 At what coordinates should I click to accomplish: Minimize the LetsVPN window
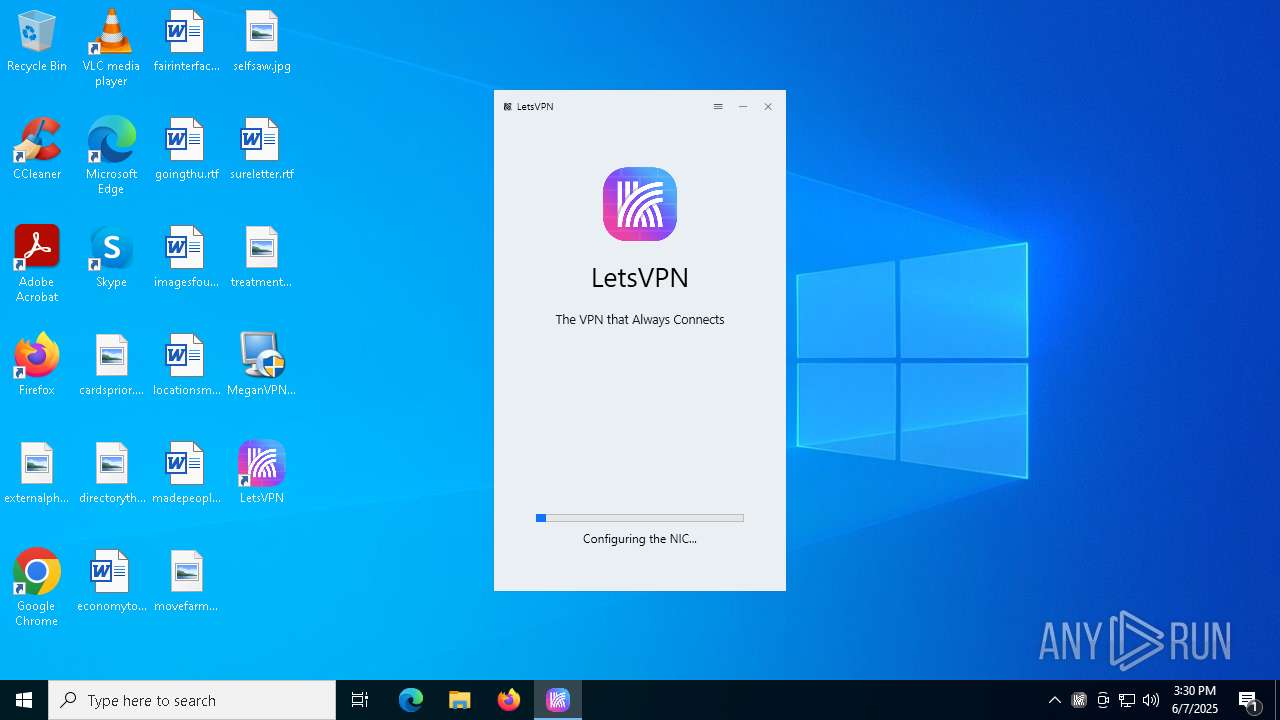[x=743, y=107]
